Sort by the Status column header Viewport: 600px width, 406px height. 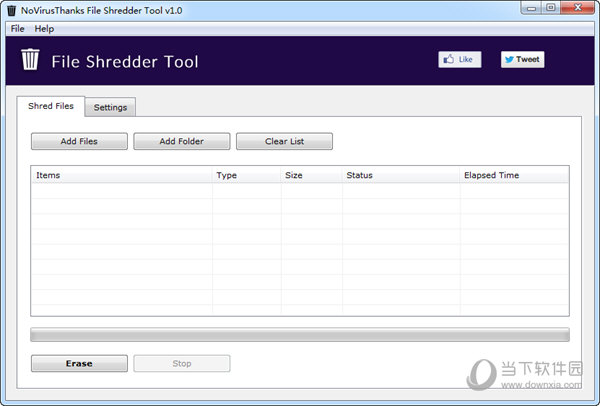click(401, 175)
